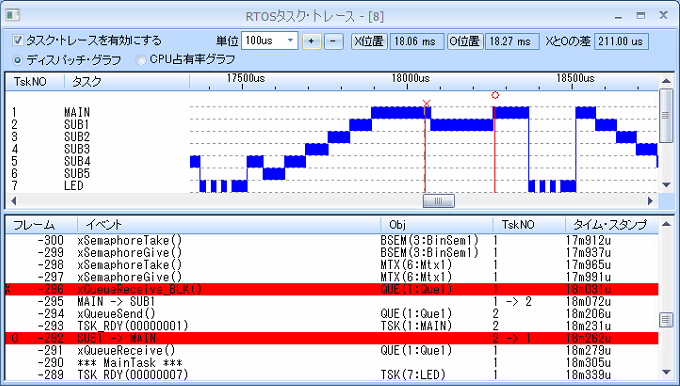Viewport: 680px width, 386px height.
Task: Zoom in with the plus button
Action: tap(311, 42)
